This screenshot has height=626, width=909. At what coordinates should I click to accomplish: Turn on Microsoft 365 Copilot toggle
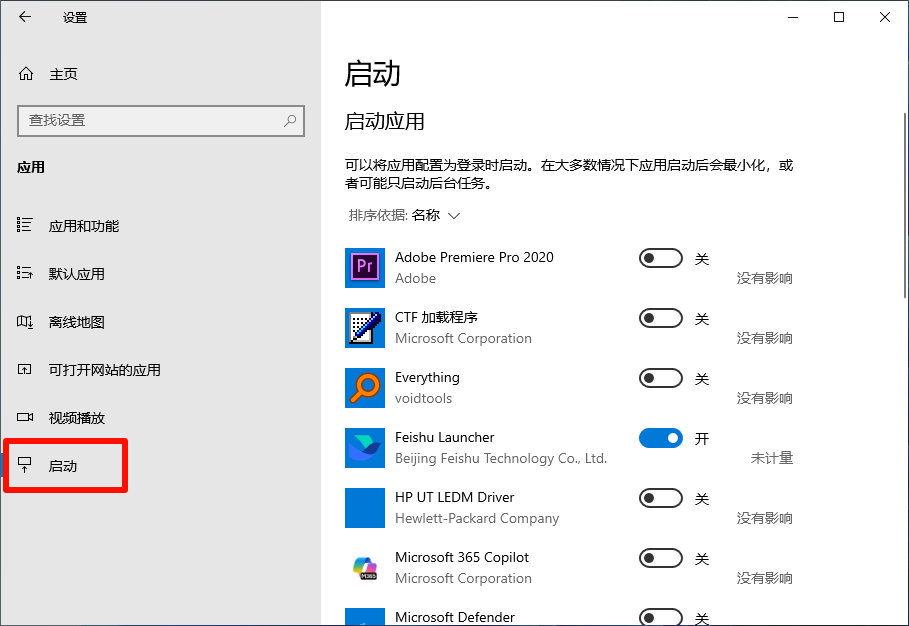661,558
